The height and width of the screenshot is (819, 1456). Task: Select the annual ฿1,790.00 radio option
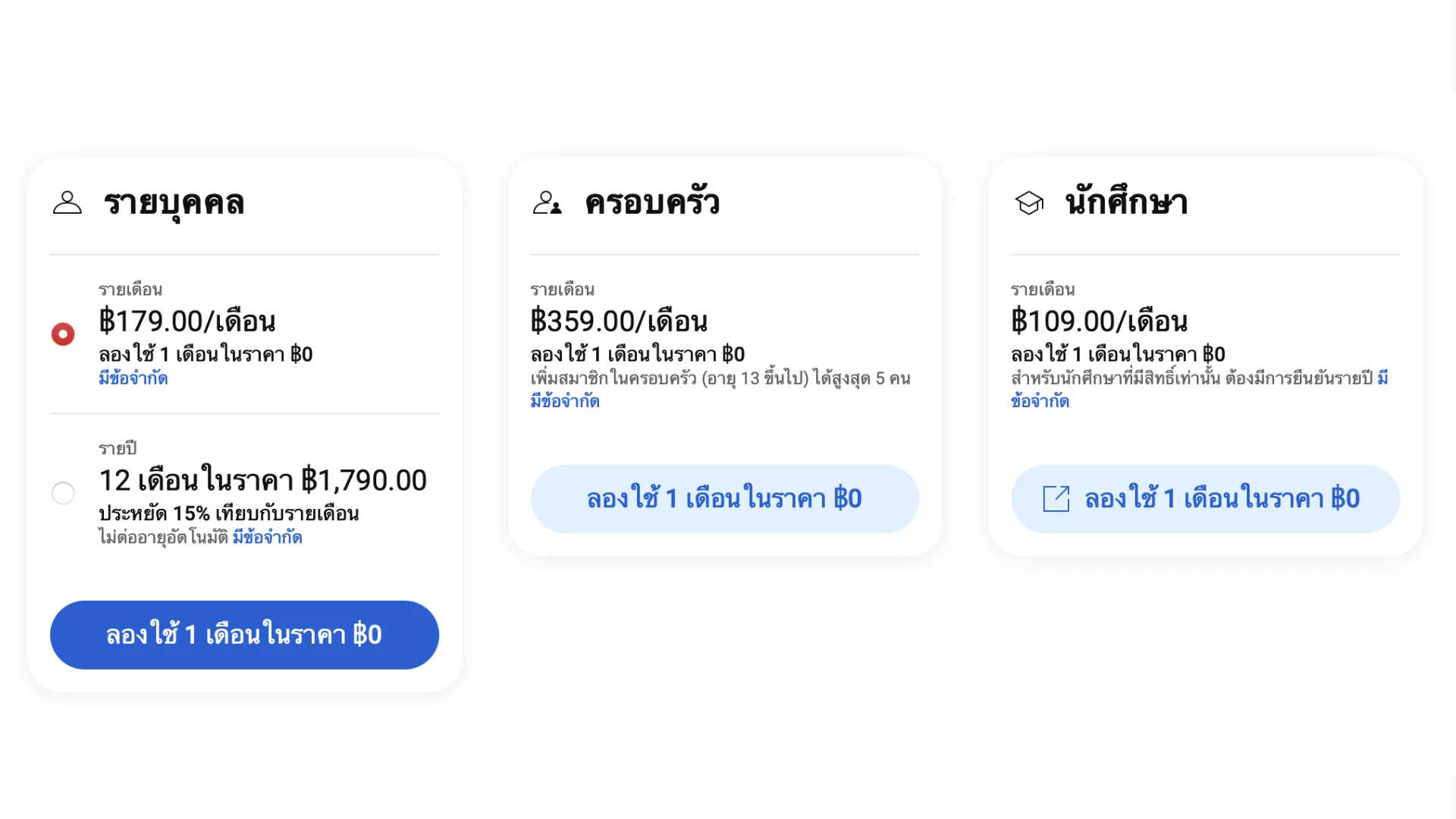point(63,494)
